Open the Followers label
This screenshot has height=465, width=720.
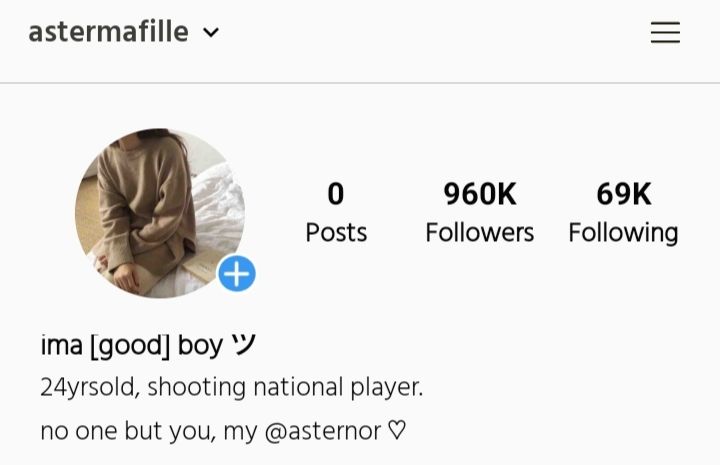click(479, 232)
